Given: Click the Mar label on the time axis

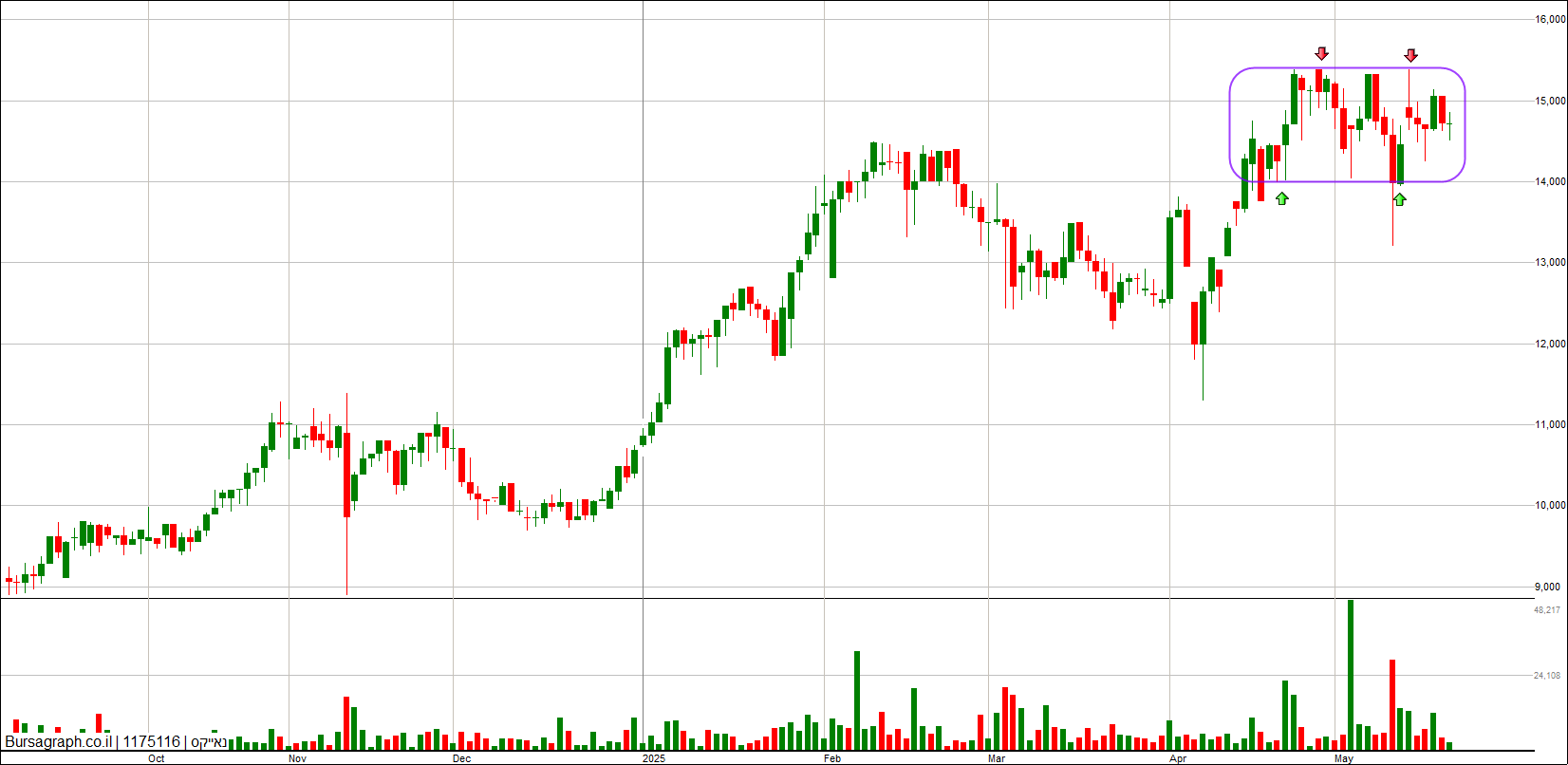Looking at the screenshot, I should (x=997, y=758).
